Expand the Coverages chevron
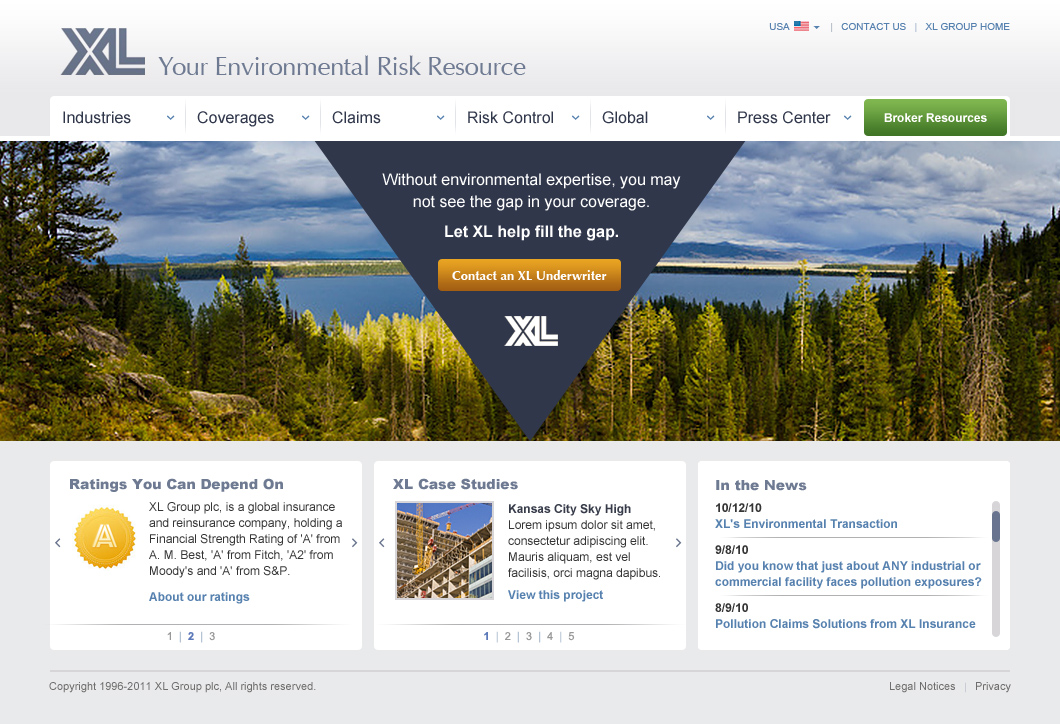Viewport: 1060px width, 724px height. point(306,118)
